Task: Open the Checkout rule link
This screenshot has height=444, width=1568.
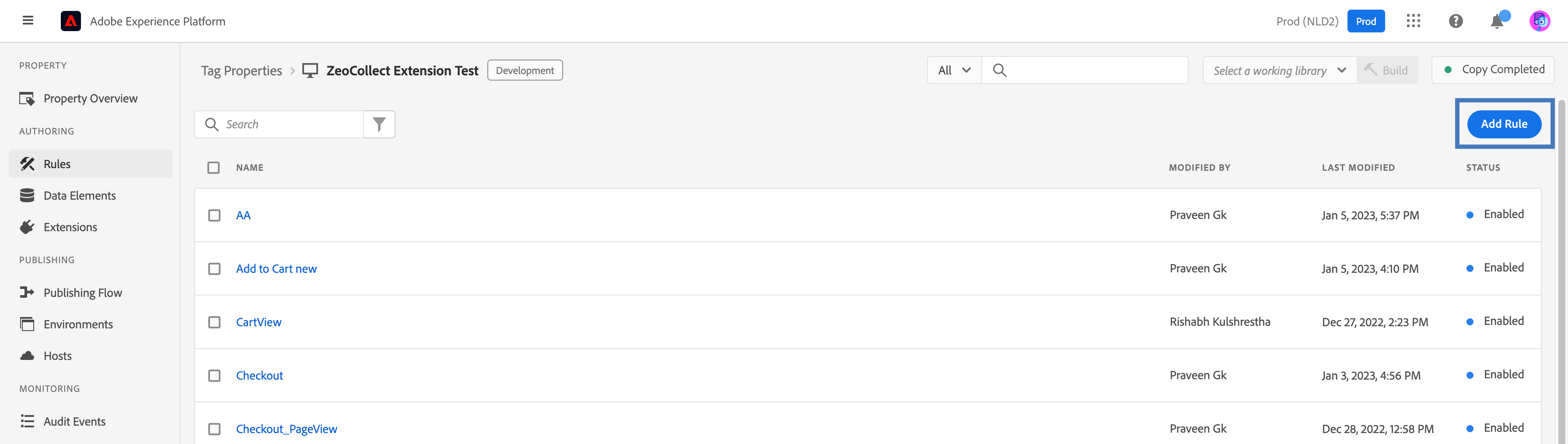Action: pos(259,376)
